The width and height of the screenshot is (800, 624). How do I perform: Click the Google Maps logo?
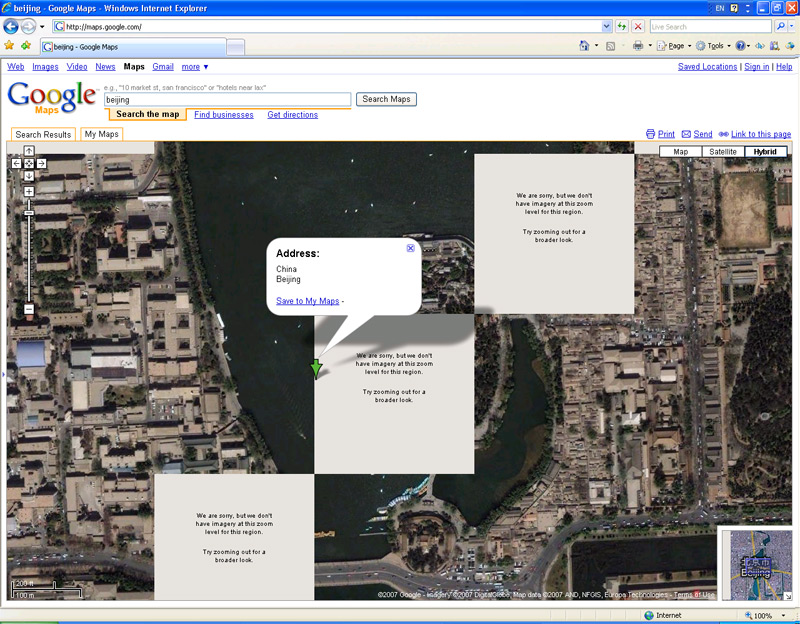point(52,97)
